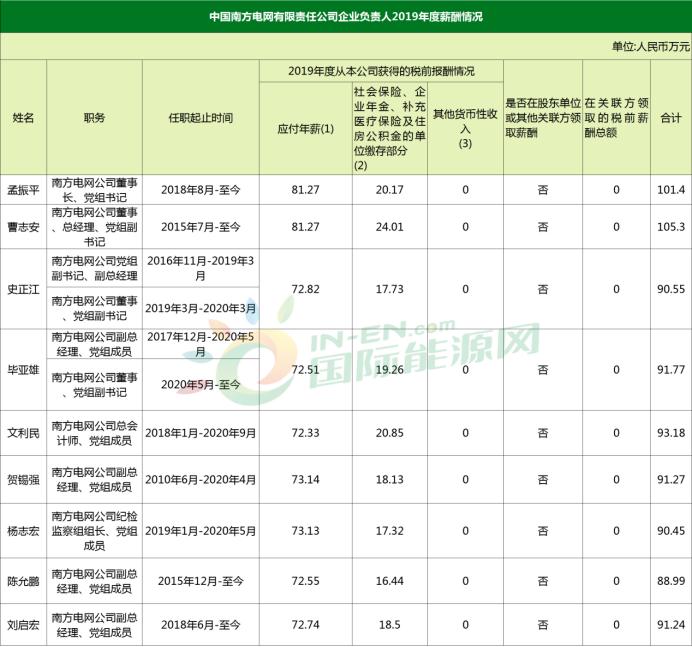
Task: Select total value 93.18
Action: (x=671, y=433)
